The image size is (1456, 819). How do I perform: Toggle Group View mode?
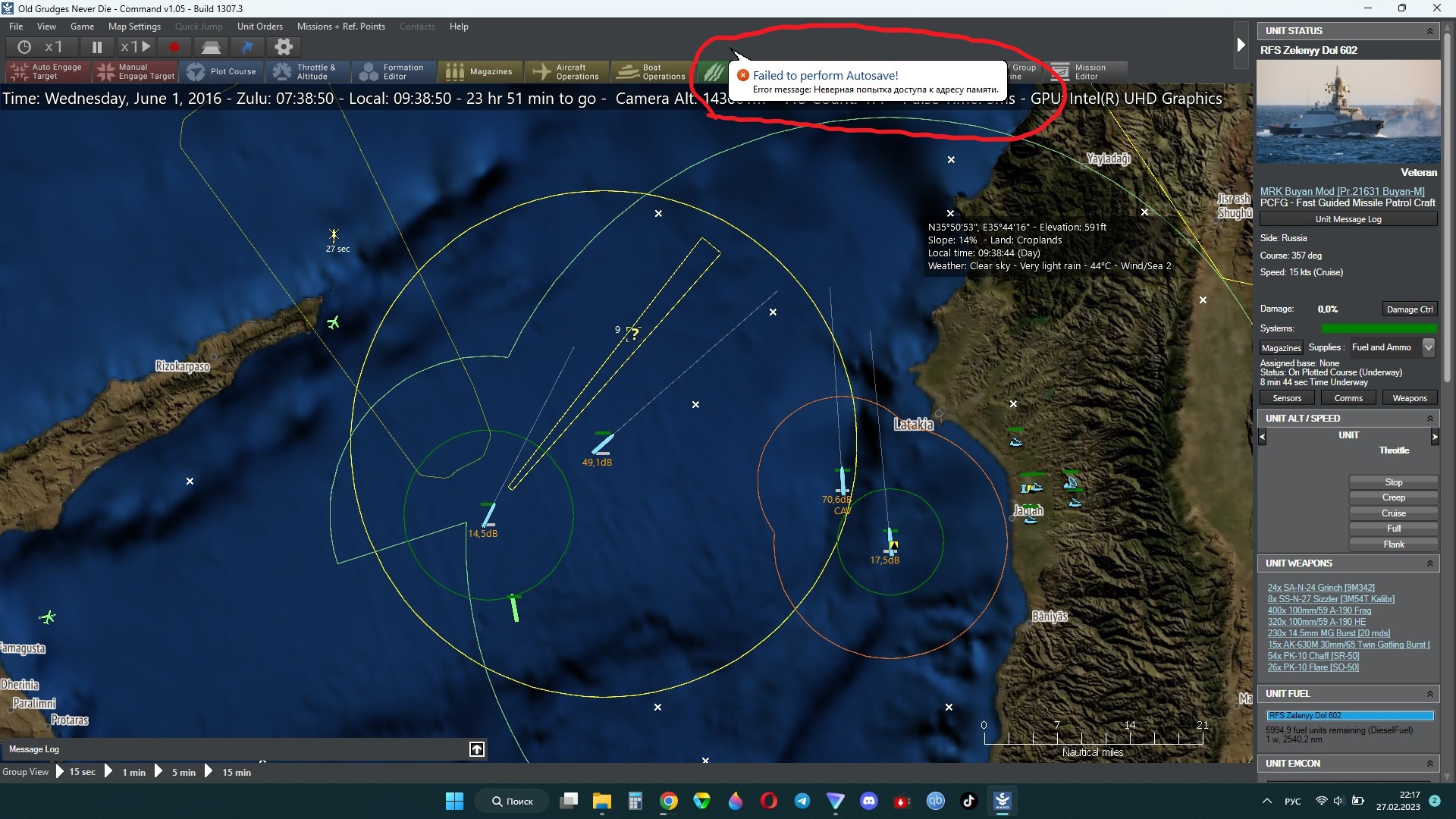tap(25, 772)
